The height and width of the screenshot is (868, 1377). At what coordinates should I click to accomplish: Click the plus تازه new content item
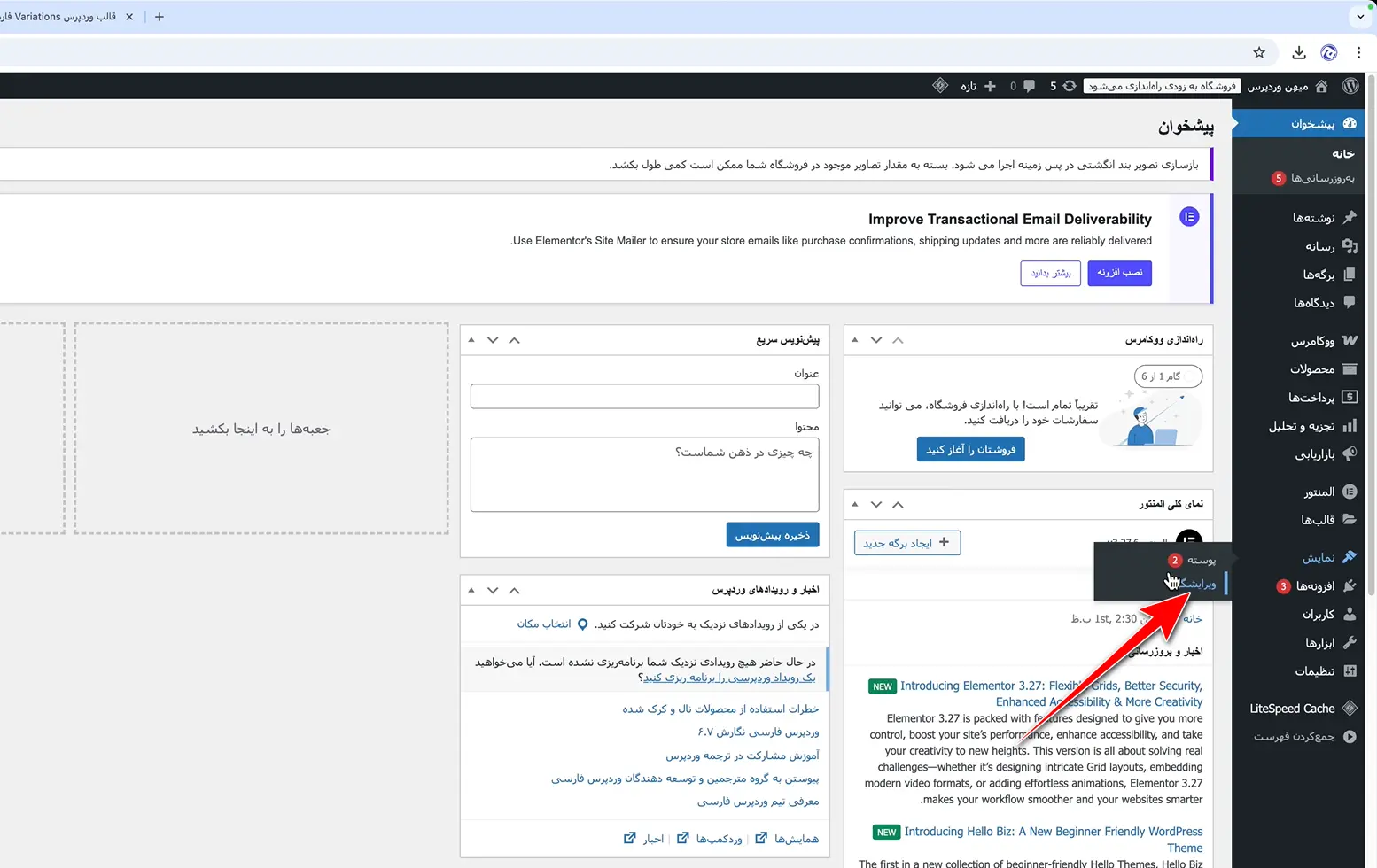pyautogui.click(x=978, y=86)
